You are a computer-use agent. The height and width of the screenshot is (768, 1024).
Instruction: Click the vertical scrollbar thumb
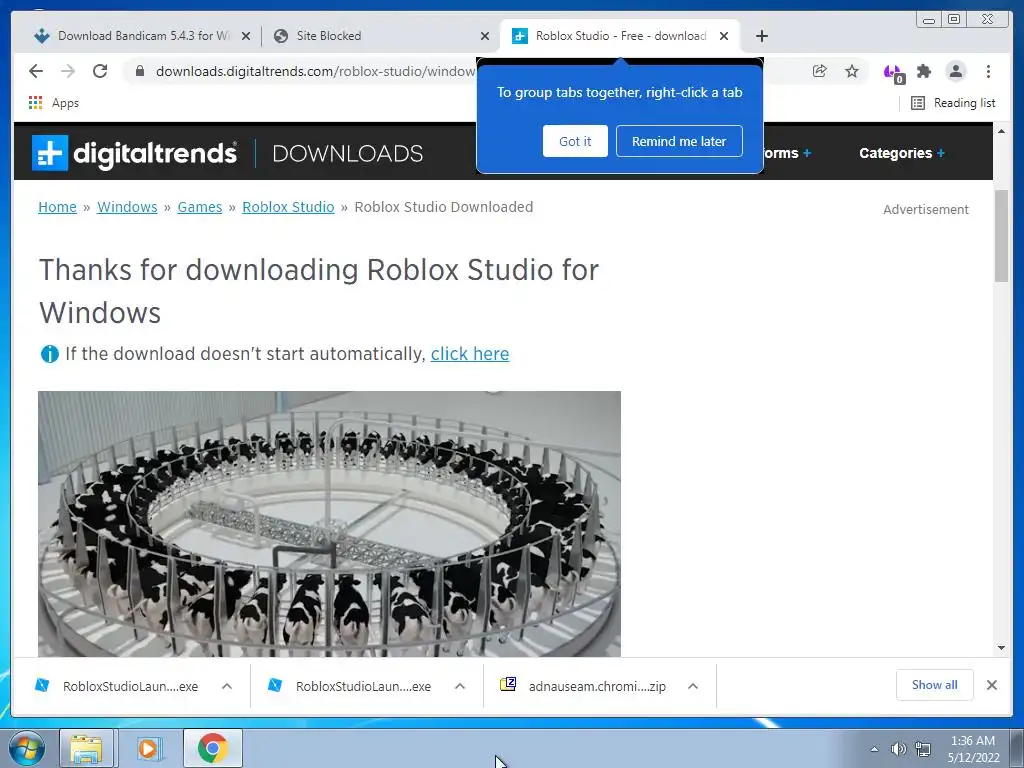[x=1001, y=236]
